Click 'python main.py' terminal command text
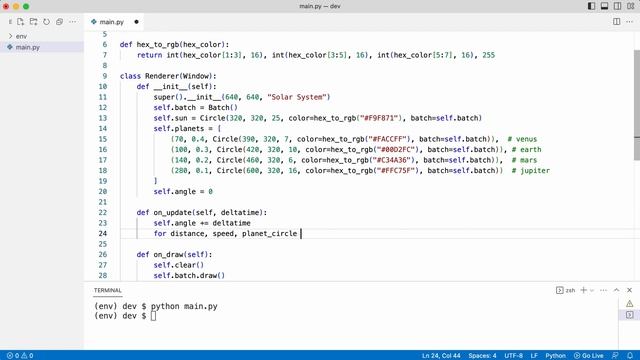The height and width of the screenshot is (360, 640). tap(184, 306)
